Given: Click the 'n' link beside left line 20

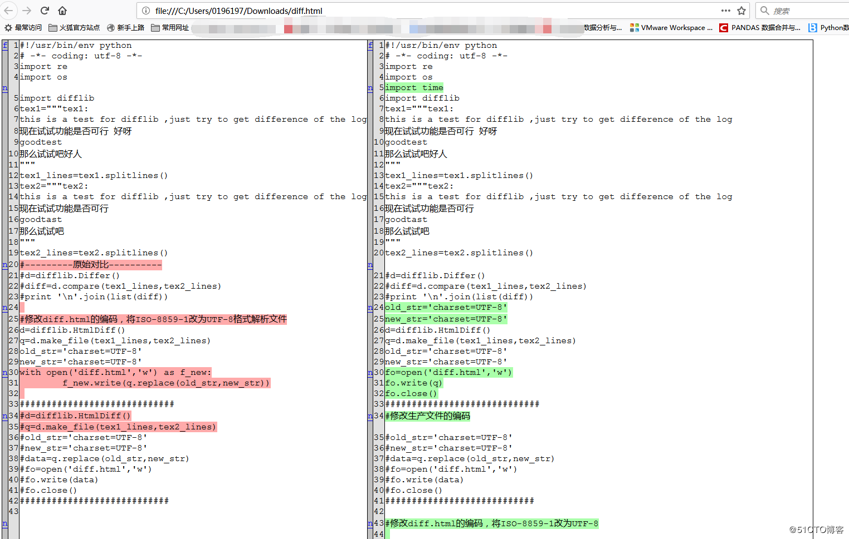Looking at the screenshot, I should click(x=5, y=265).
